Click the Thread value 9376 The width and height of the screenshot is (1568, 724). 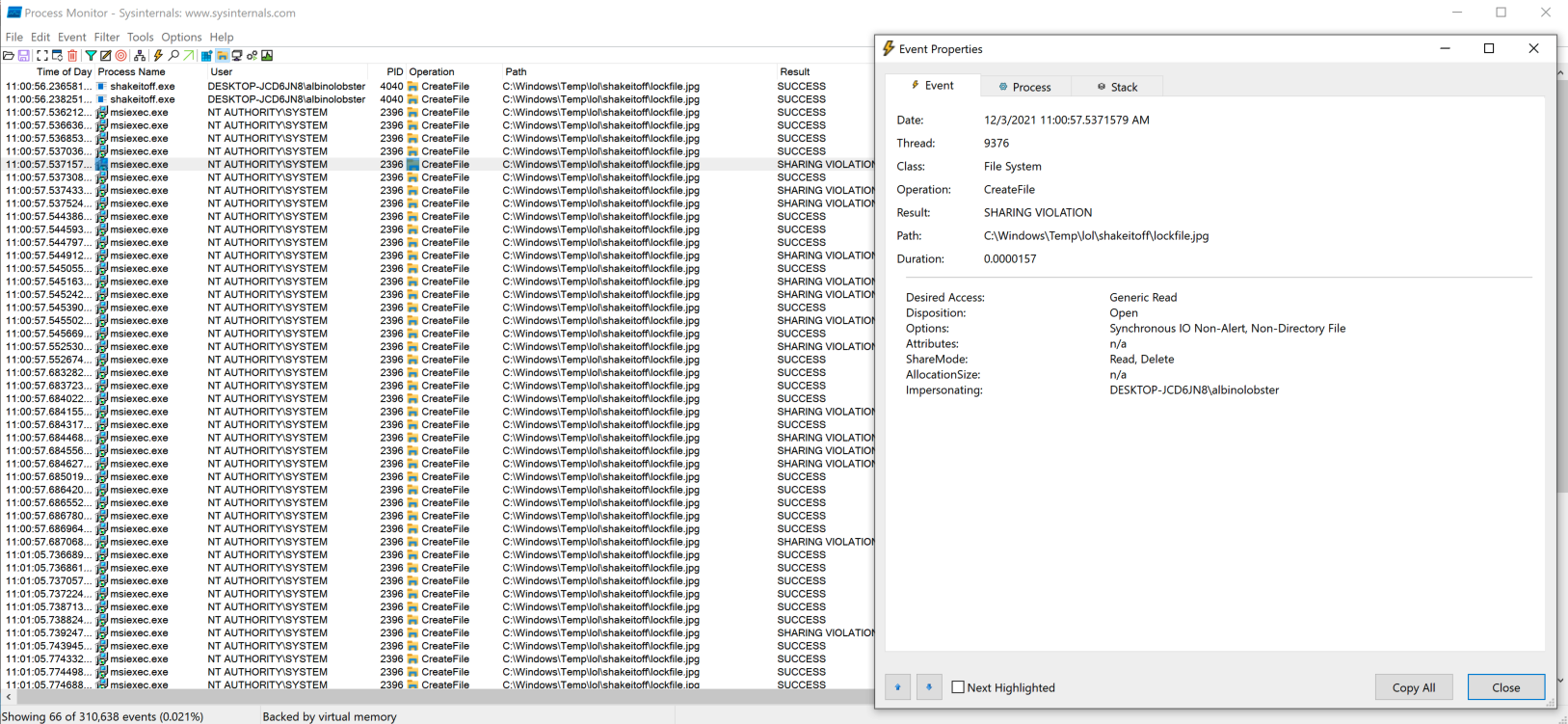[x=997, y=143]
